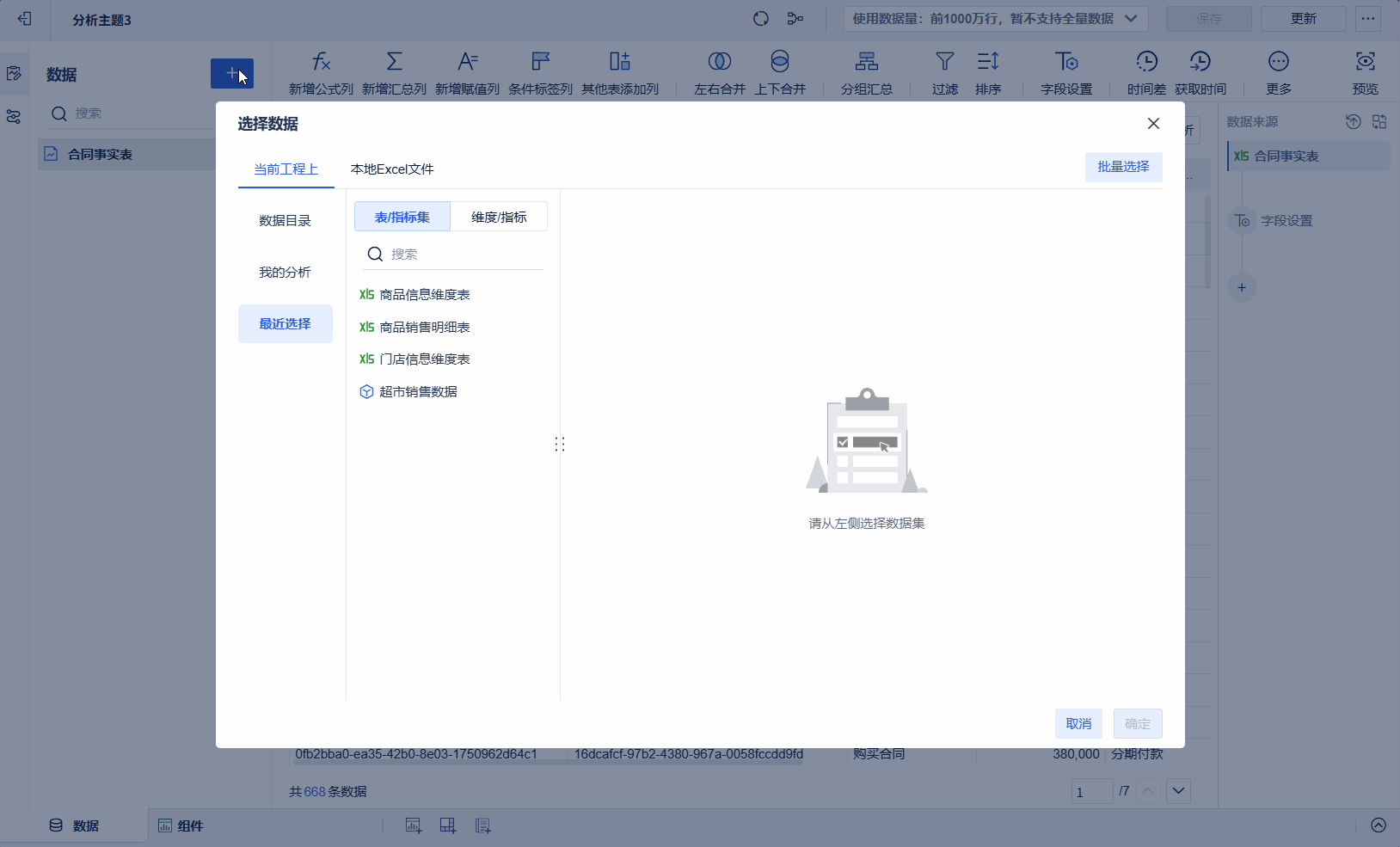The height and width of the screenshot is (847, 1400).
Task: Go to next page with down chevron
Action: (x=1178, y=790)
